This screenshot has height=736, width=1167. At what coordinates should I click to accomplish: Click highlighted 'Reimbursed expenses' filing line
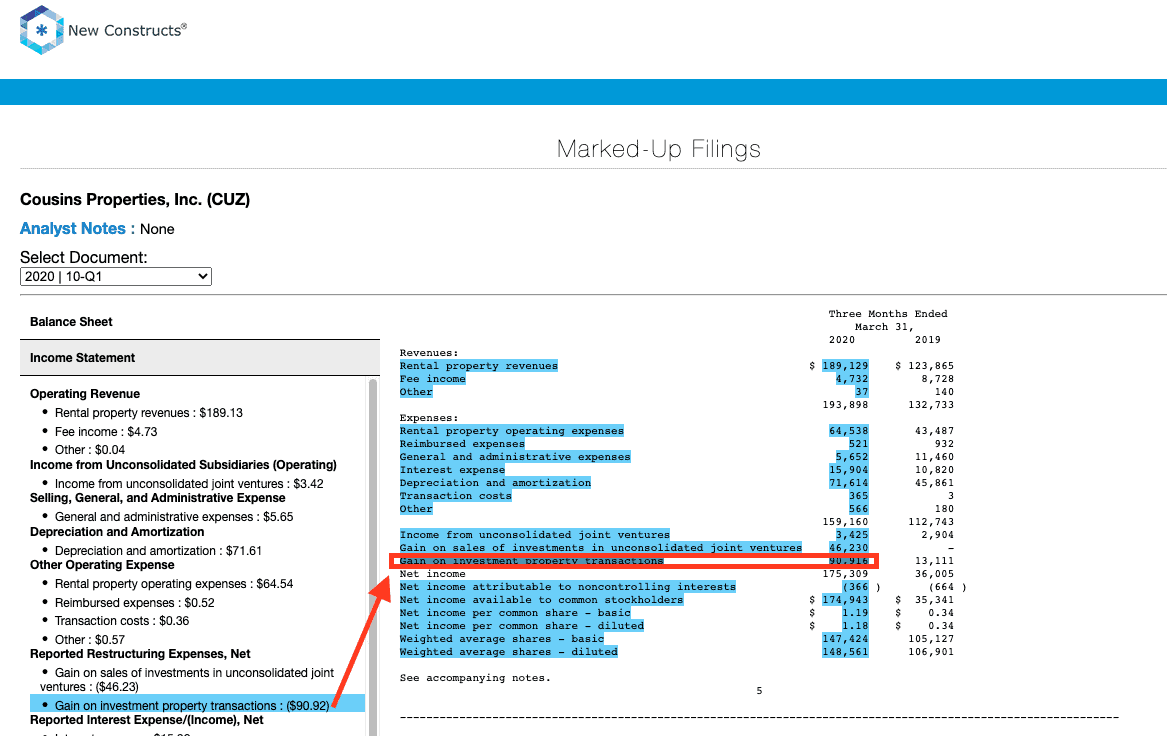click(x=462, y=444)
